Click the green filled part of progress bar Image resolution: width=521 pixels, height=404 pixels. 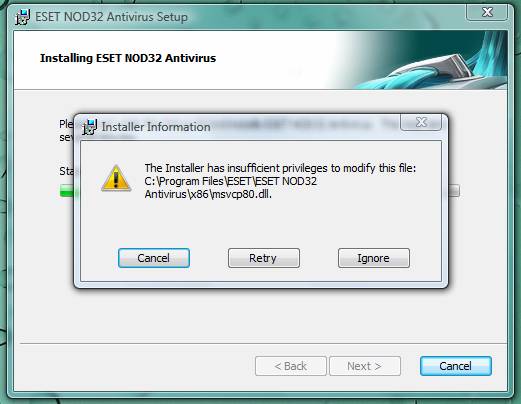[67, 191]
